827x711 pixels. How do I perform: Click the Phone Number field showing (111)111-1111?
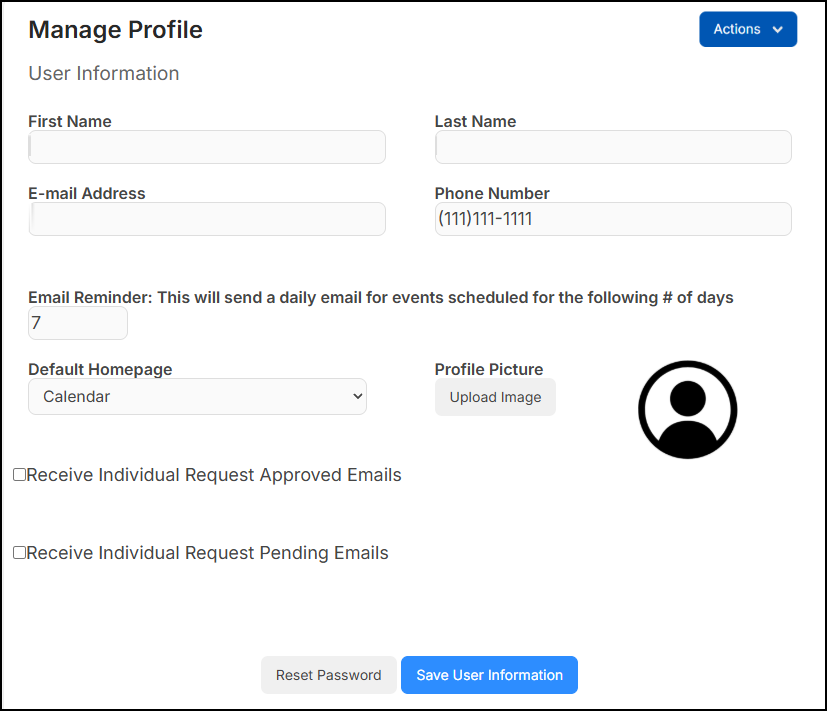pyautogui.click(x=613, y=219)
